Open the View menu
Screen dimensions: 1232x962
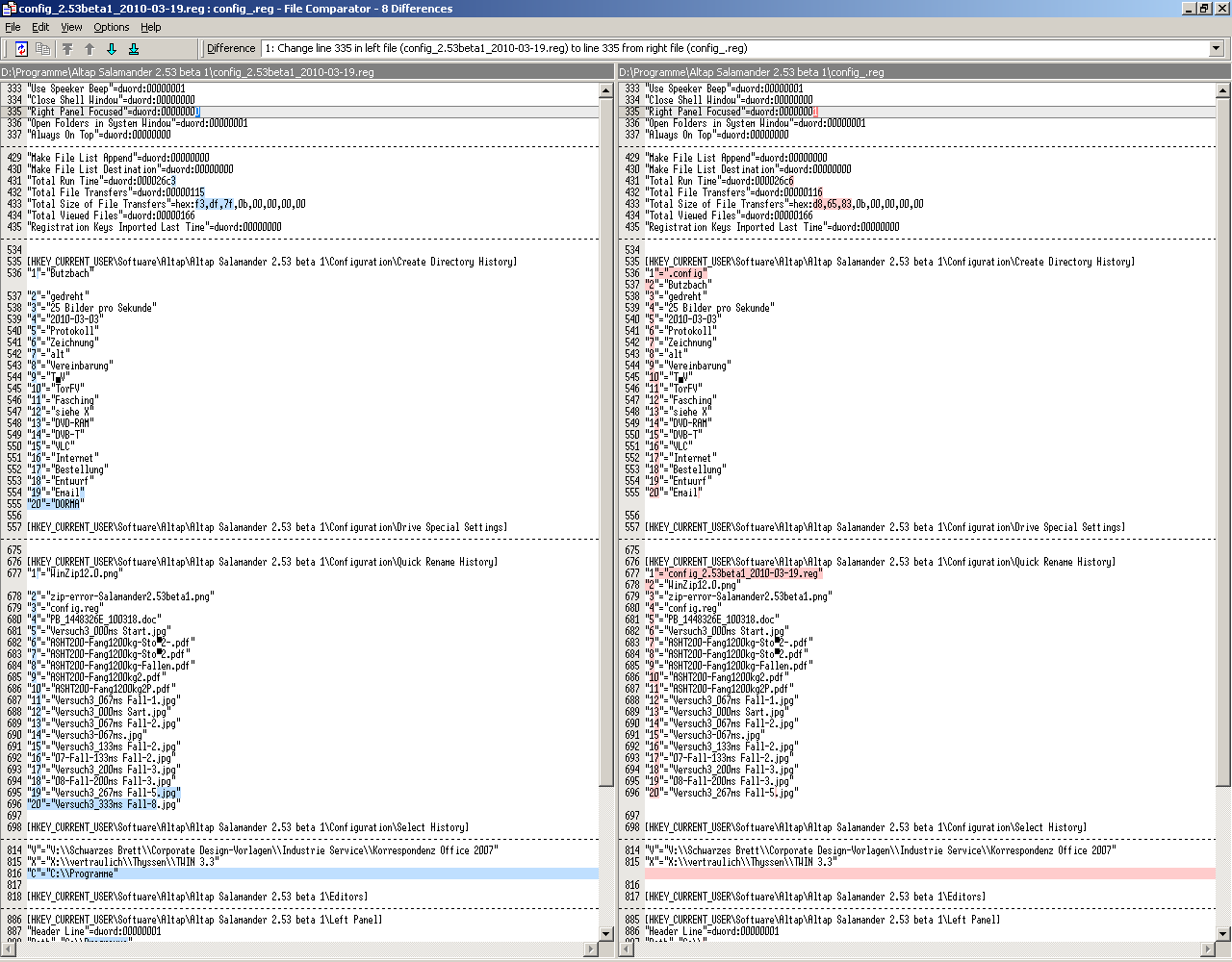tap(71, 27)
